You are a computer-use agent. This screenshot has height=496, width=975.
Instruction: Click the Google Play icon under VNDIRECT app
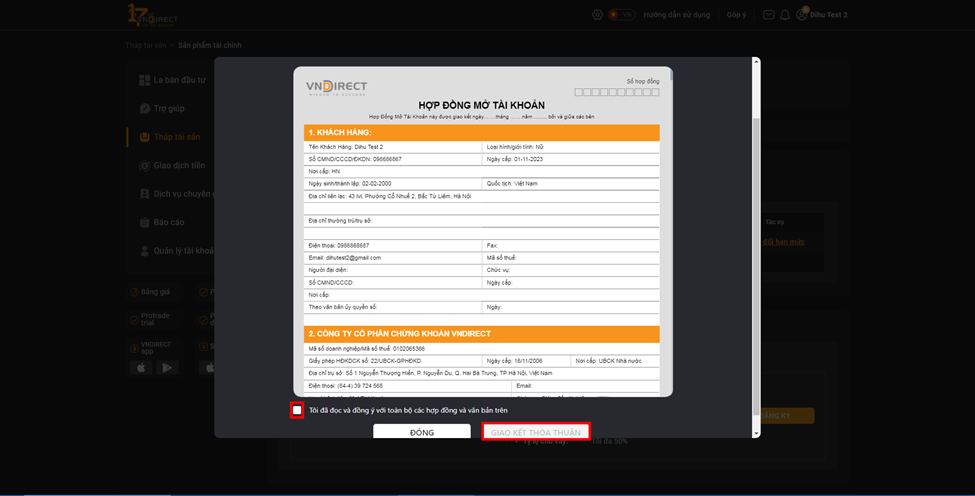(167, 367)
